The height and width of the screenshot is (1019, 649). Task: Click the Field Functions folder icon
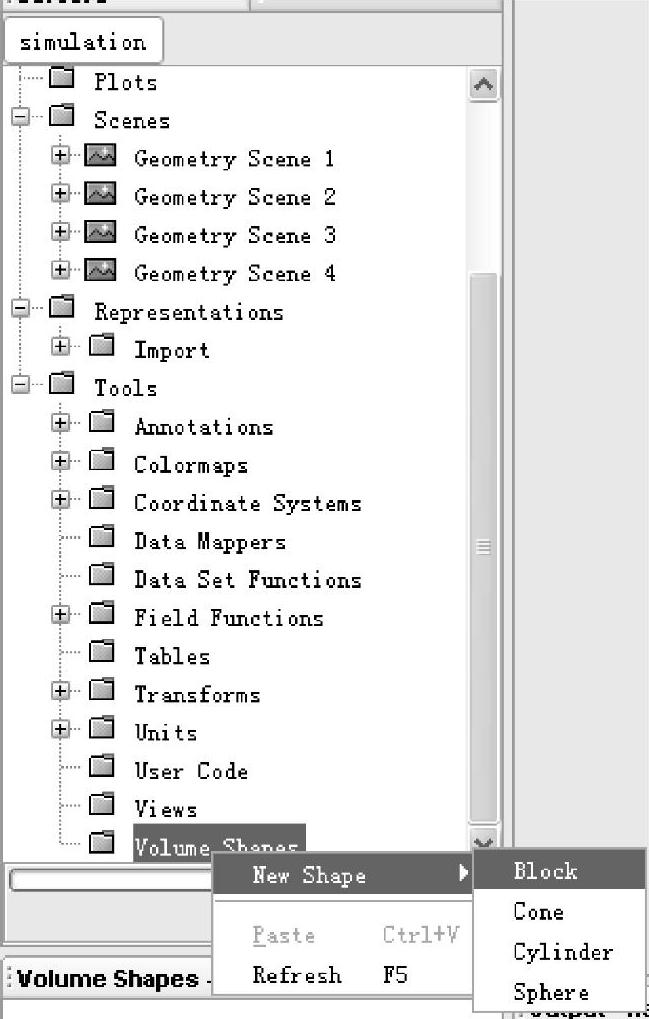tap(102, 615)
